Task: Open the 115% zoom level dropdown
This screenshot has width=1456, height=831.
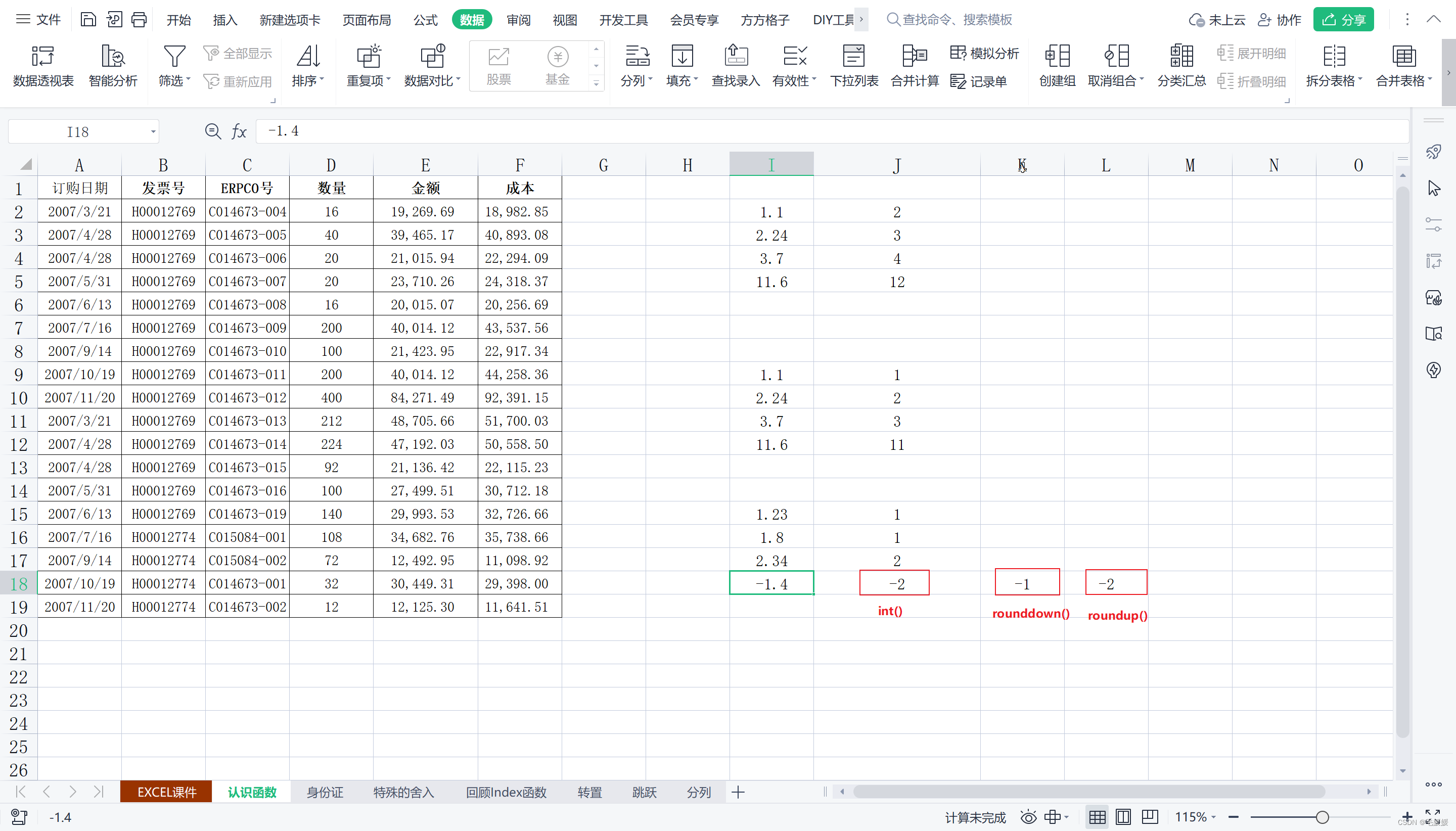Action: 1196,817
